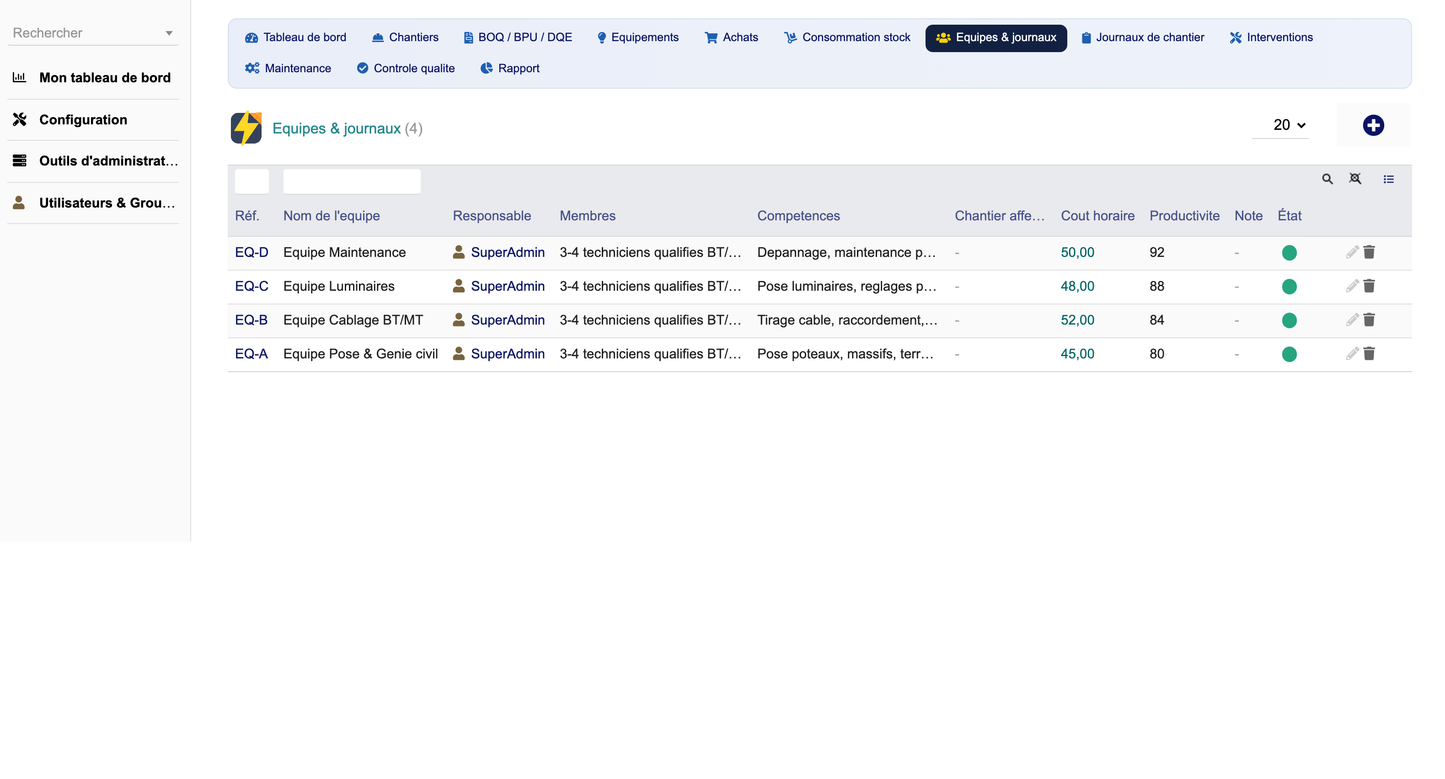Screen dimensions: 1445x779
Task: Sort by Réf. column header
Action: point(247,216)
